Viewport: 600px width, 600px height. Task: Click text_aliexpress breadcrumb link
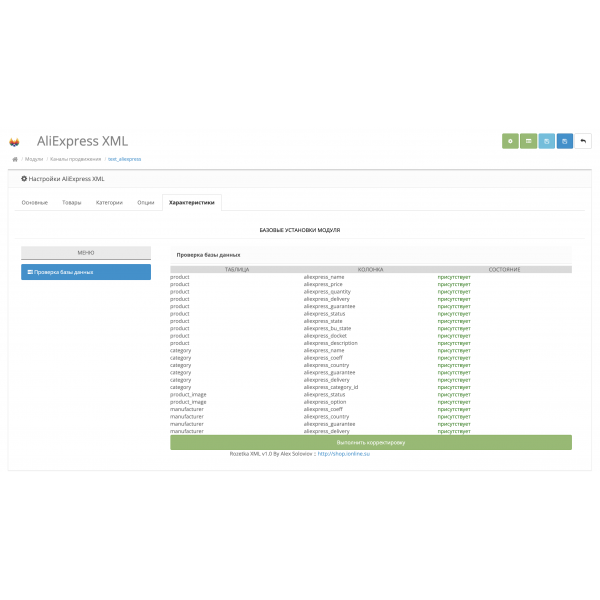tap(124, 159)
